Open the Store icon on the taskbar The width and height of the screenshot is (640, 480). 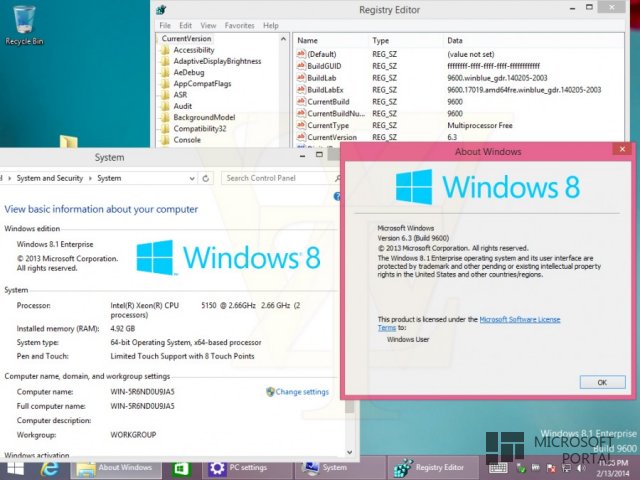[x=181, y=469]
